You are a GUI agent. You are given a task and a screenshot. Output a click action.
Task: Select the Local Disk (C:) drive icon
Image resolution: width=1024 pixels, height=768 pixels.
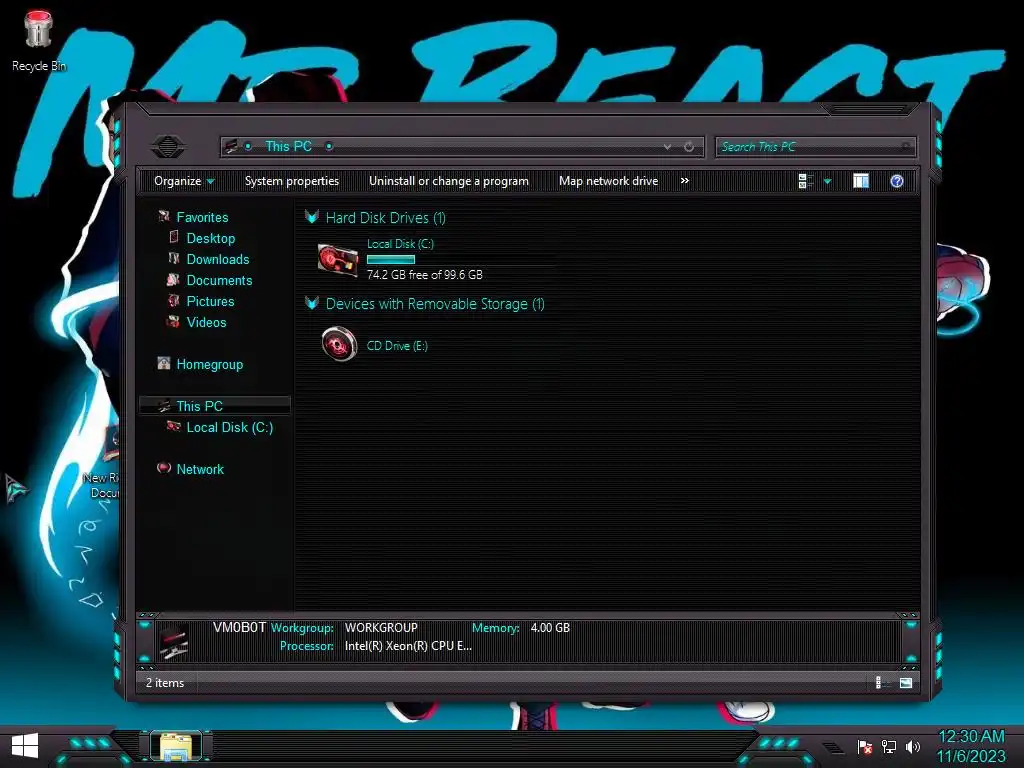tap(338, 260)
